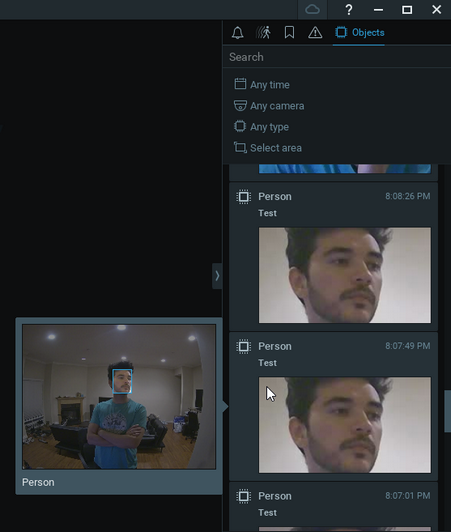
Task: Open the Any camera filter
Action: [x=269, y=106]
